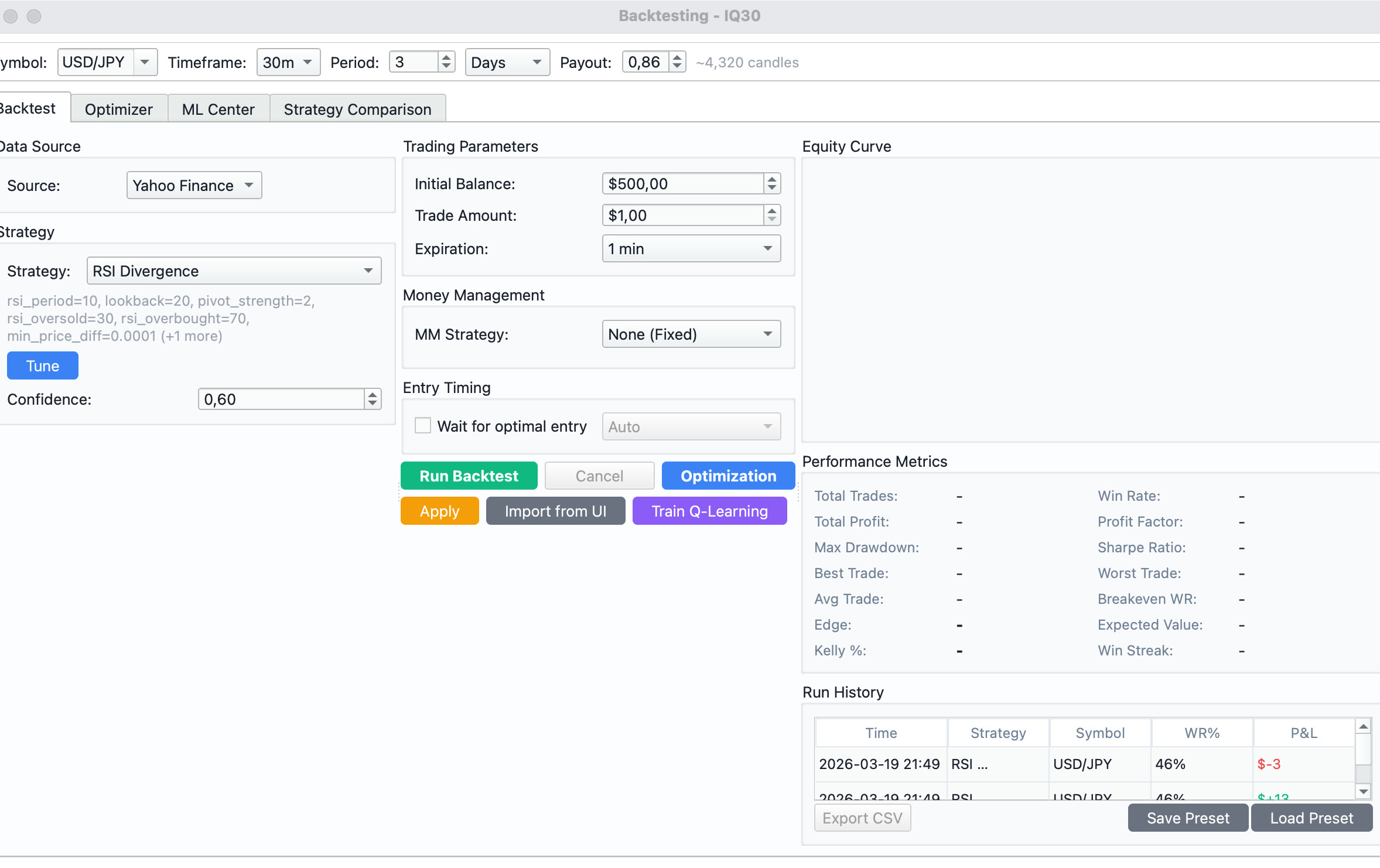Screen dimensions: 1380x868
Task: Open the Days period unit dropdown
Action: tap(507, 62)
